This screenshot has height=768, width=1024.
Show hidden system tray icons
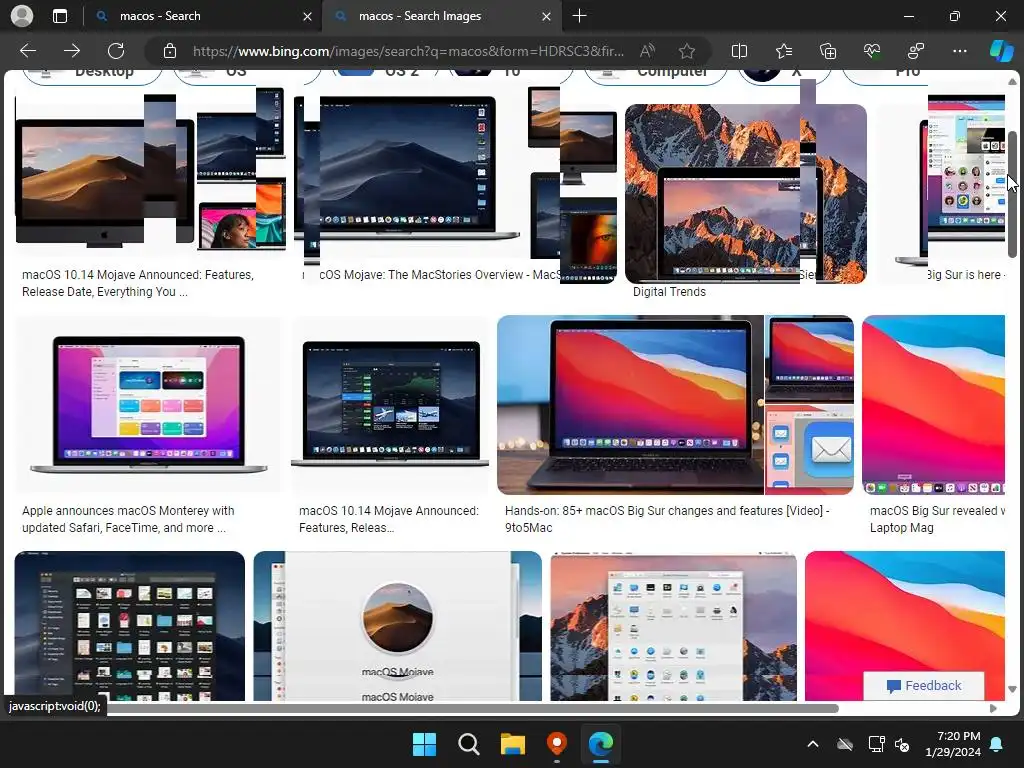point(813,744)
